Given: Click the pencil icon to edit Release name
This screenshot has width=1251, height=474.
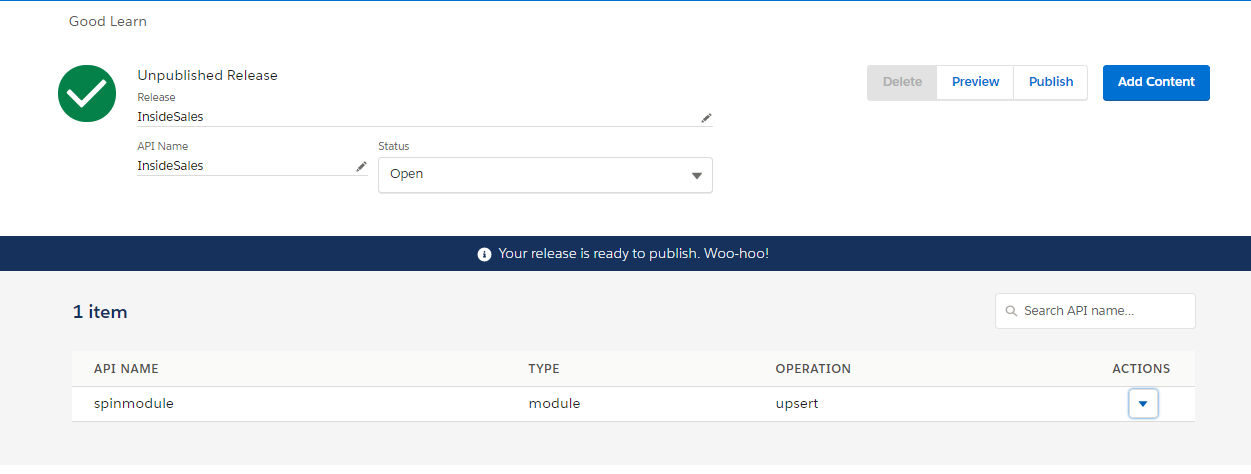Looking at the screenshot, I should point(706,117).
